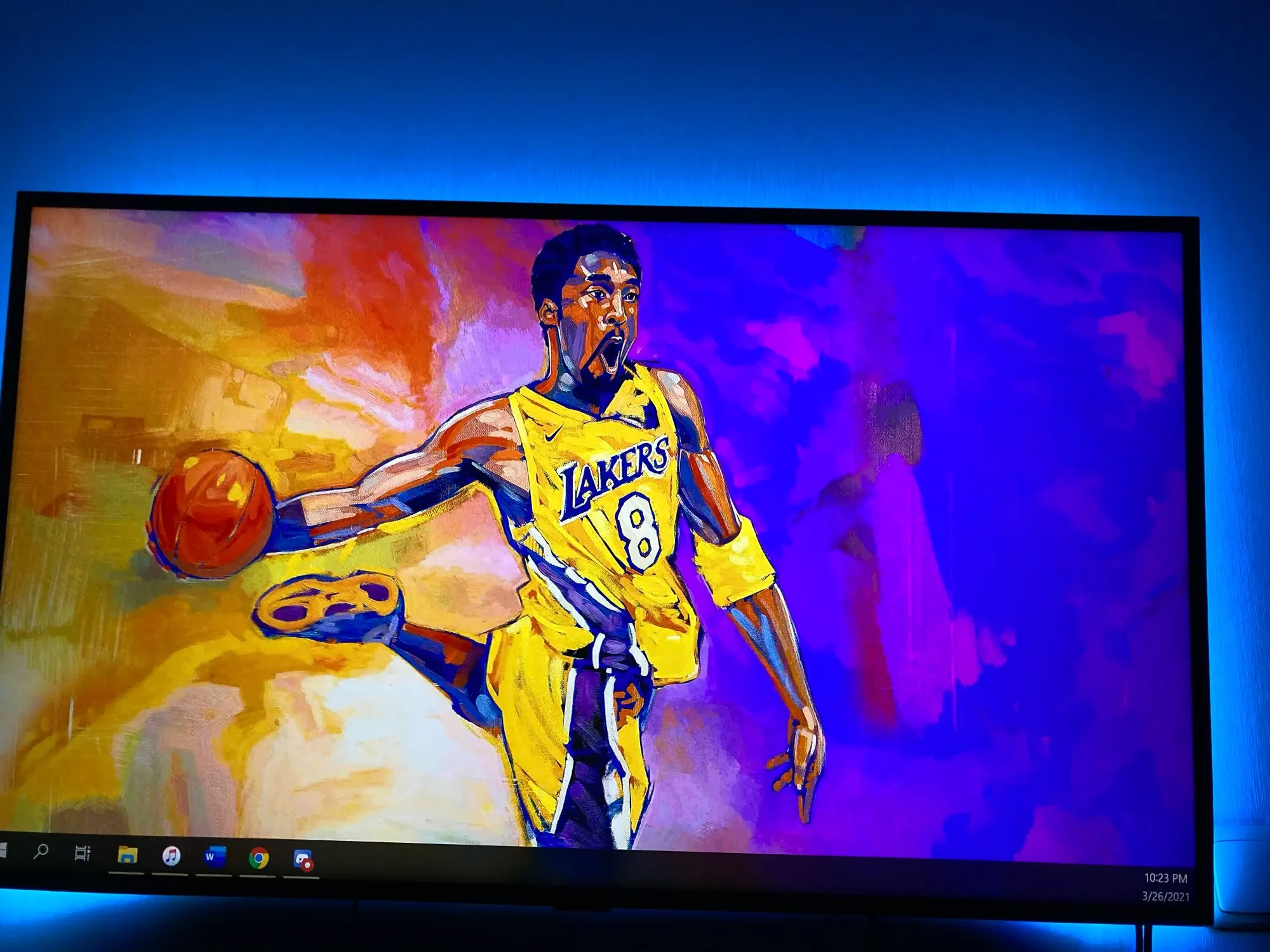Image resolution: width=1270 pixels, height=952 pixels.
Task: Open Task View from the taskbar
Action: pyautogui.click(x=83, y=854)
